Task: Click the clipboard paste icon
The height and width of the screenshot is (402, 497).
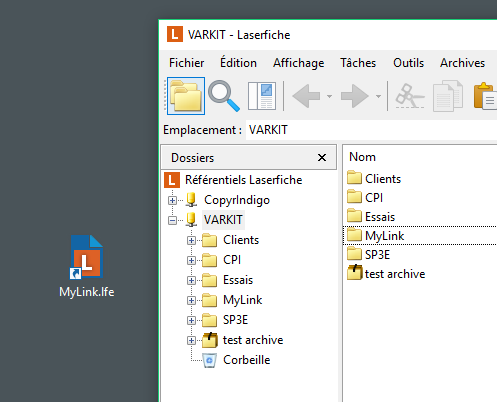Action: click(485, 96)
